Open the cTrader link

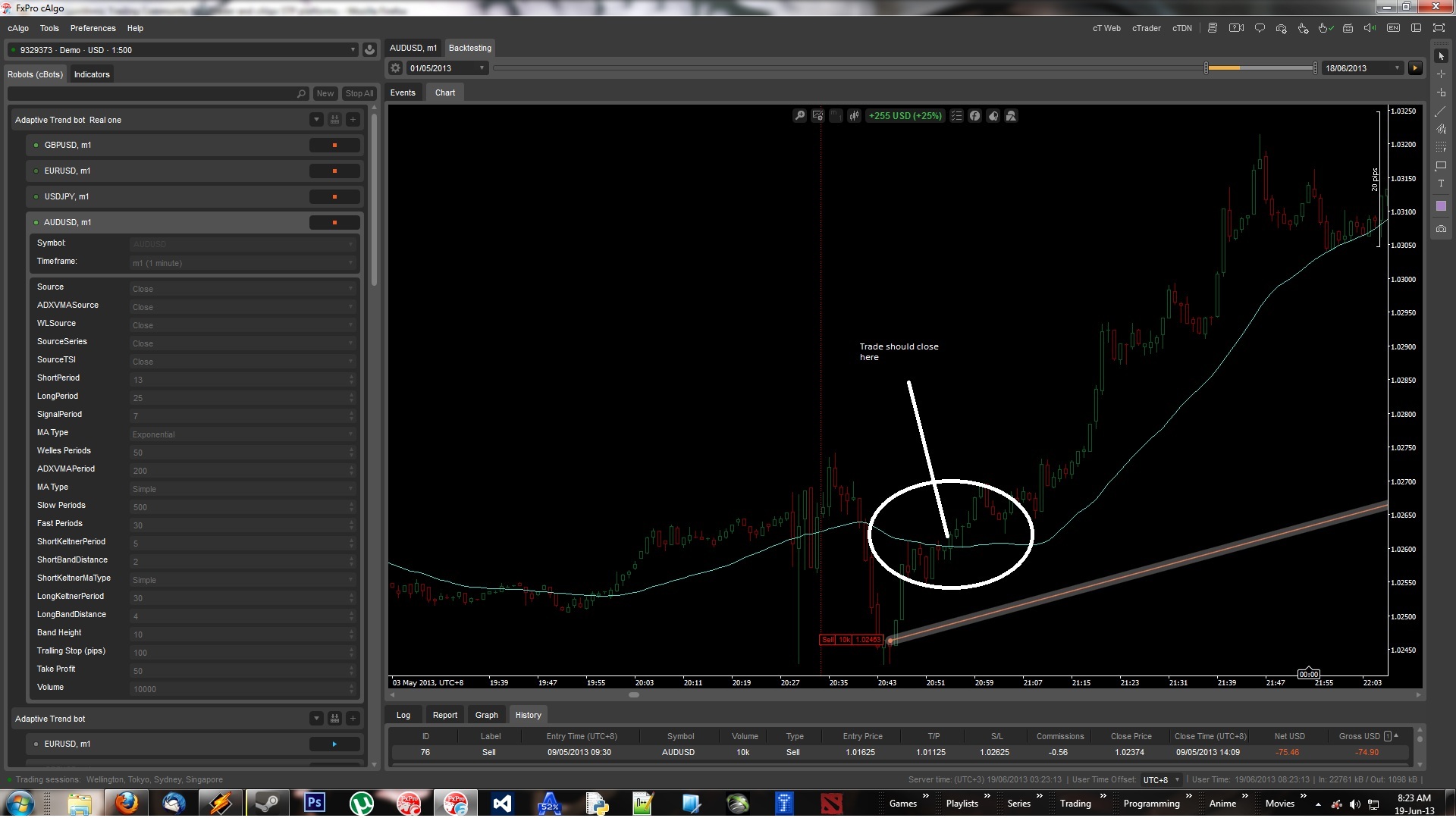click(1147, 28)
